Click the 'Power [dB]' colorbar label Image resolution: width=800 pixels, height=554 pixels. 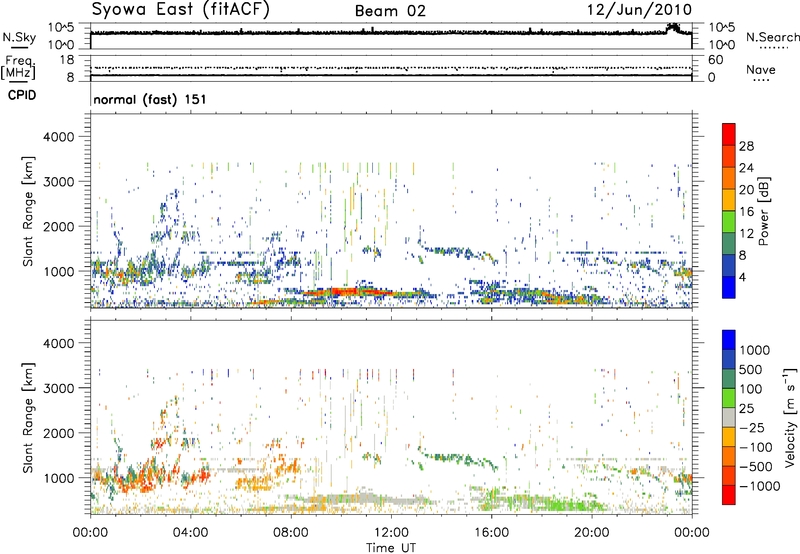[763, 211]
